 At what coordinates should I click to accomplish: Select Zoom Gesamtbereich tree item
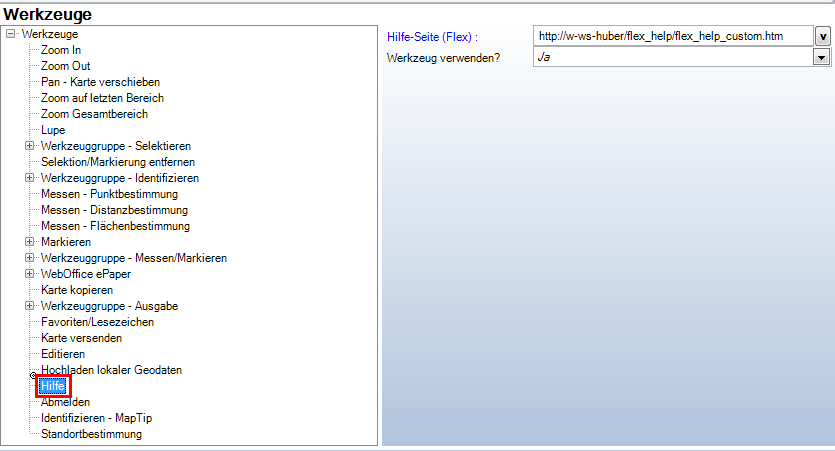(x=94, y=114)
